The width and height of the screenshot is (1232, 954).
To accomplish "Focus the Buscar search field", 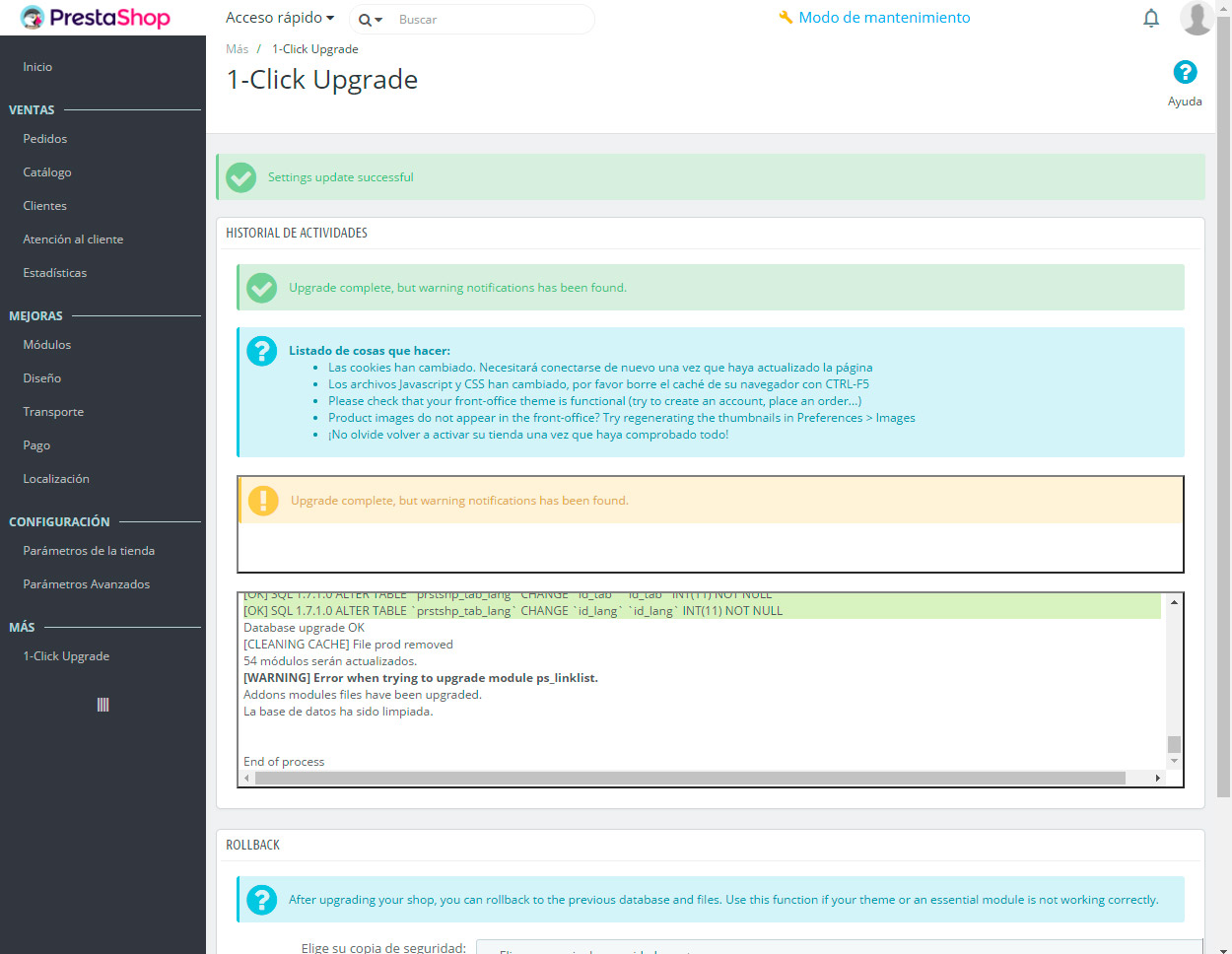I will coord(491,20).
